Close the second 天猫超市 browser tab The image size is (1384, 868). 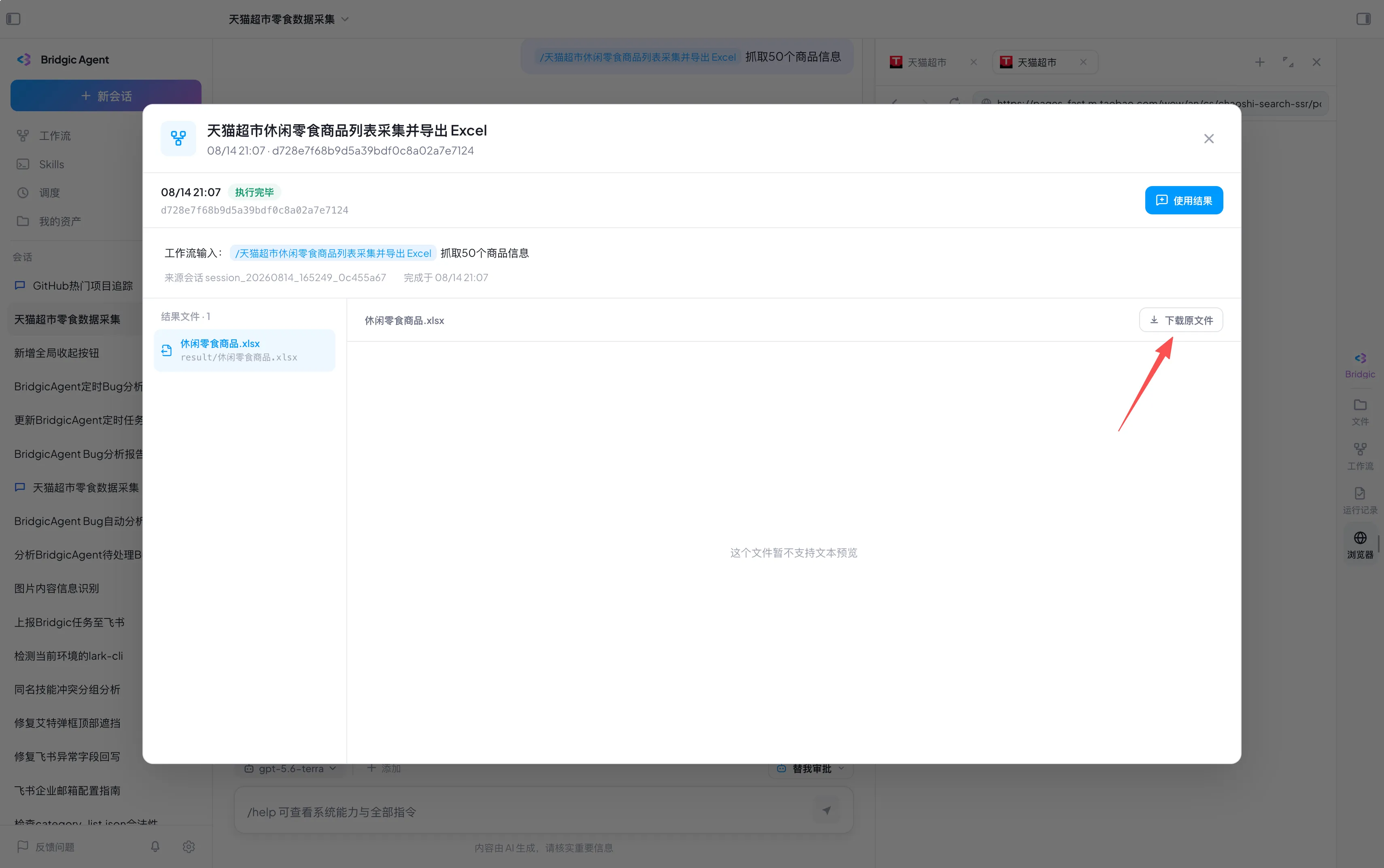pos(1083,62)
